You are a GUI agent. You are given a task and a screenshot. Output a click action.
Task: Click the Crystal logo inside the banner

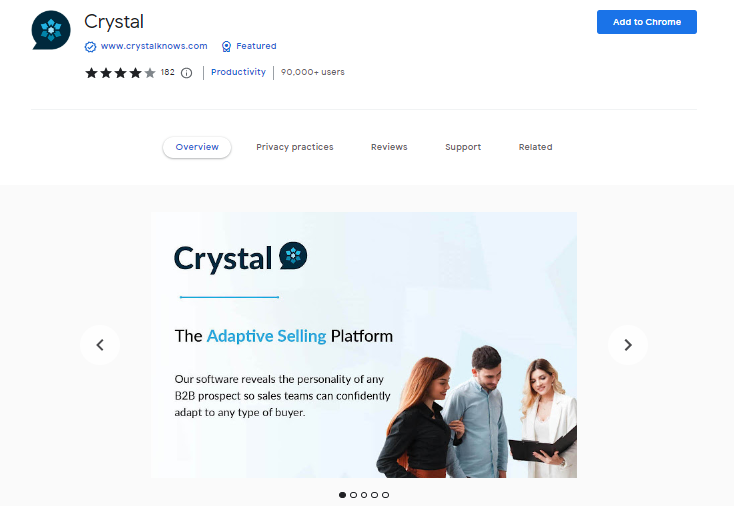(240, 257)
